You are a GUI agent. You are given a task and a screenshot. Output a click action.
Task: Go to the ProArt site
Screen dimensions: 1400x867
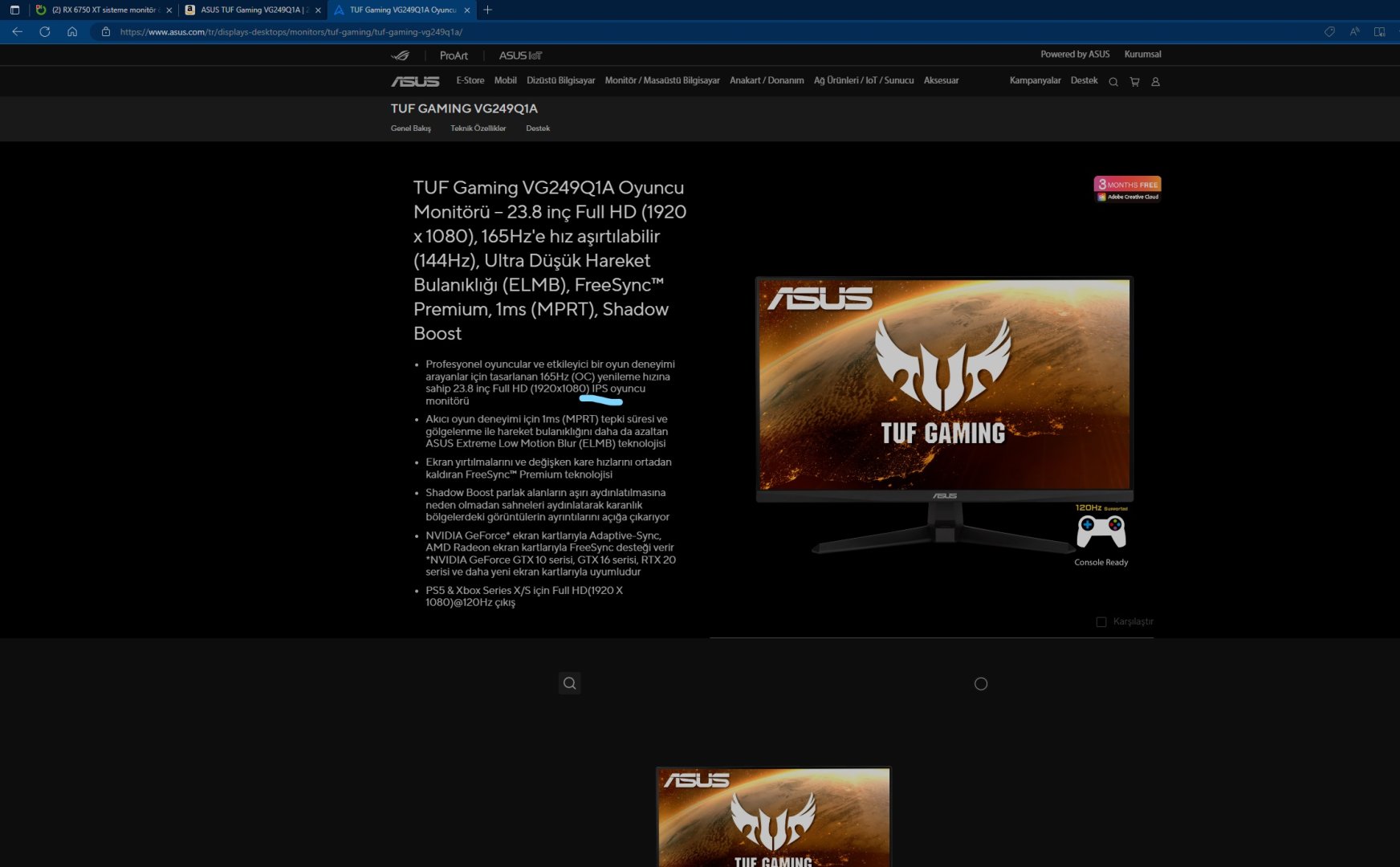[454, 55]
